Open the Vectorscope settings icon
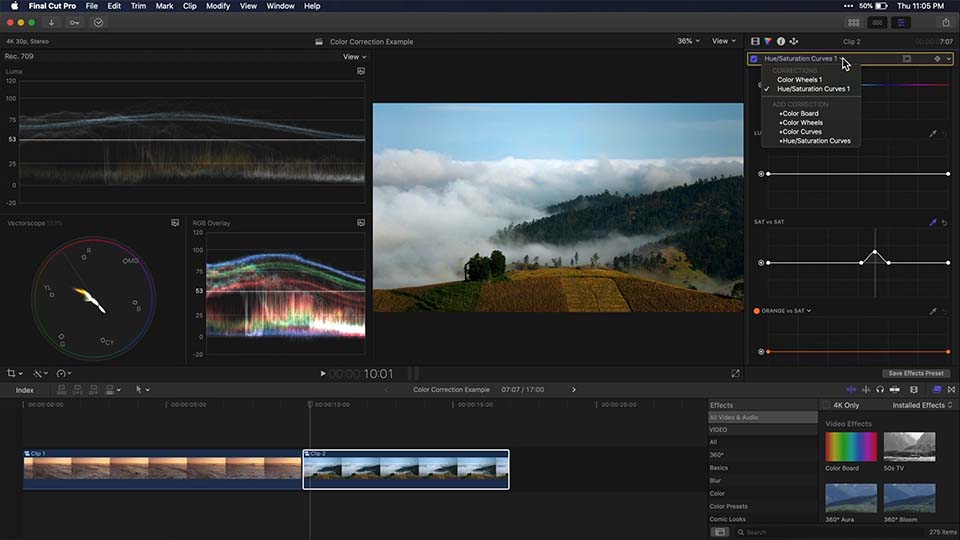Screen dimensions: 960x540 click(x=175, y=223)
